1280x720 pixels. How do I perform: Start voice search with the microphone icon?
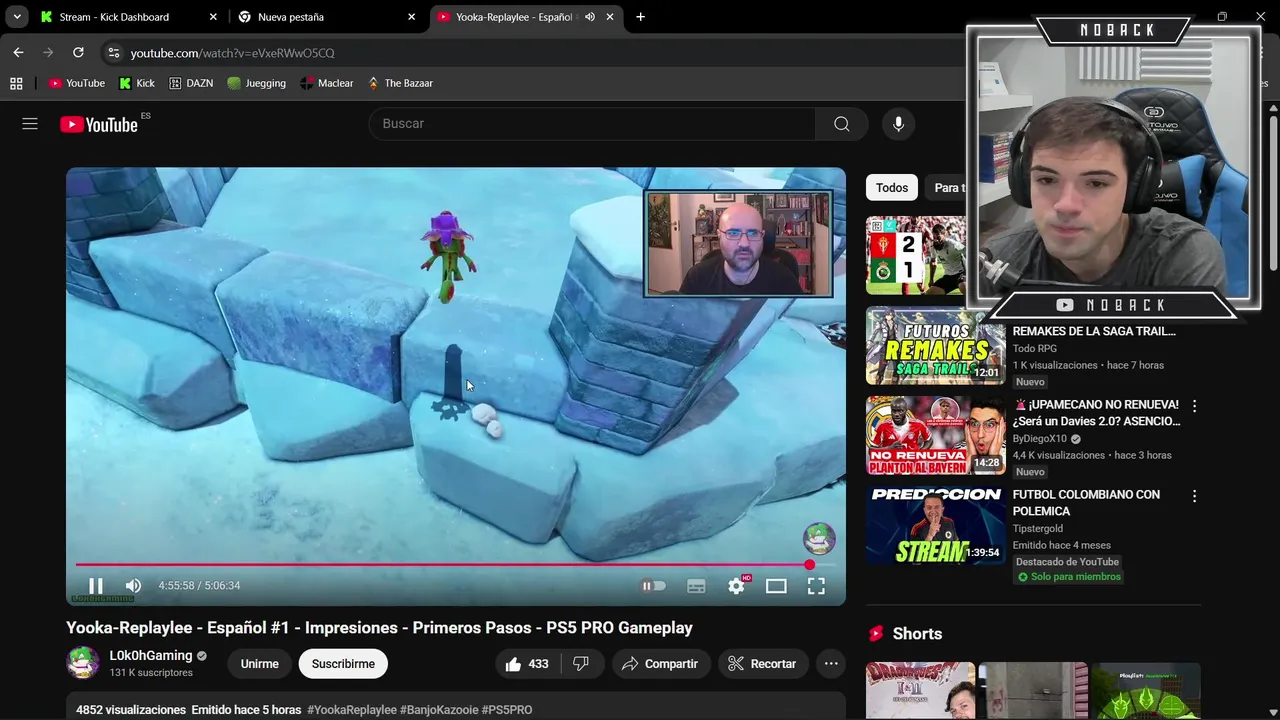pyautogui.click(x=898, y=124)
